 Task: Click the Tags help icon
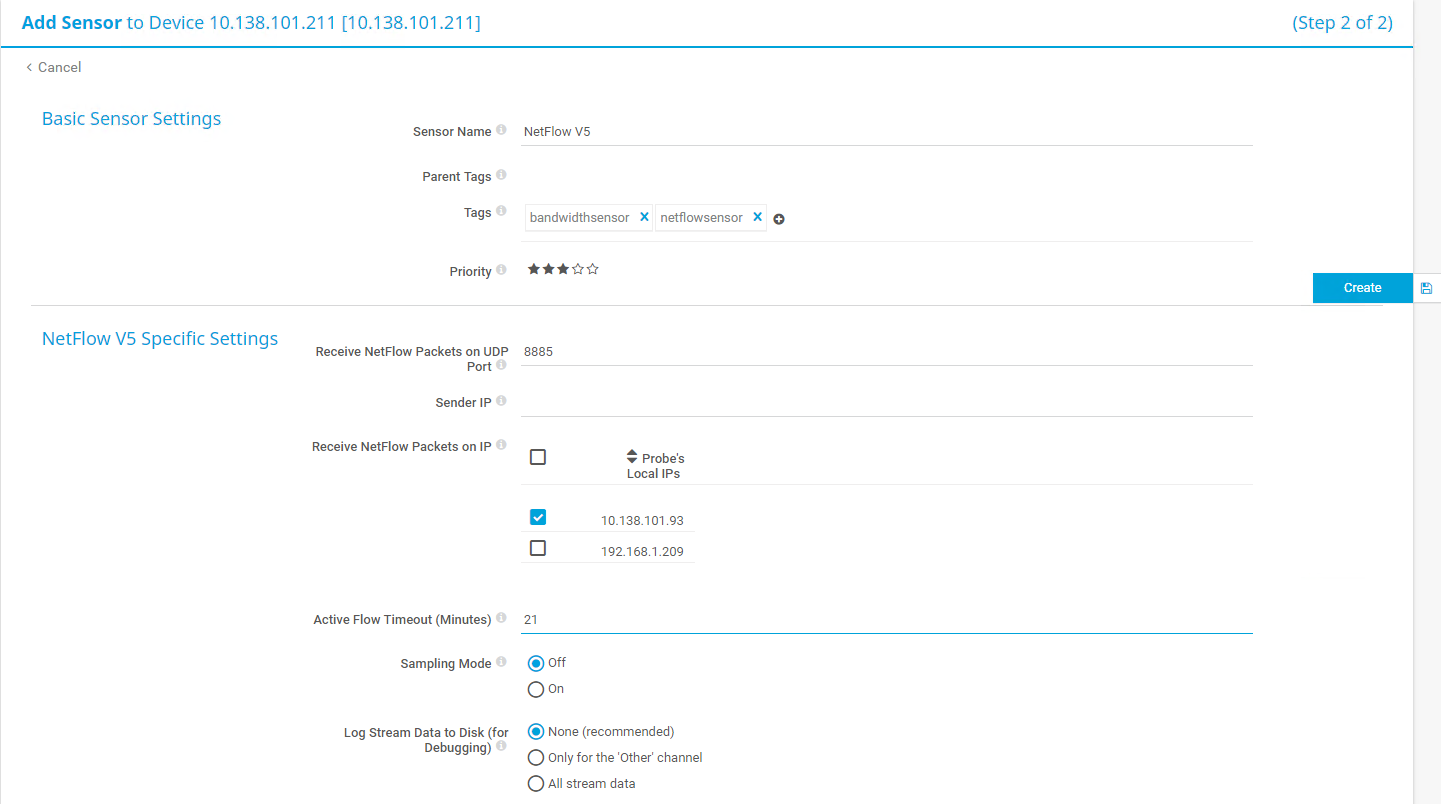tap(501, 211)
